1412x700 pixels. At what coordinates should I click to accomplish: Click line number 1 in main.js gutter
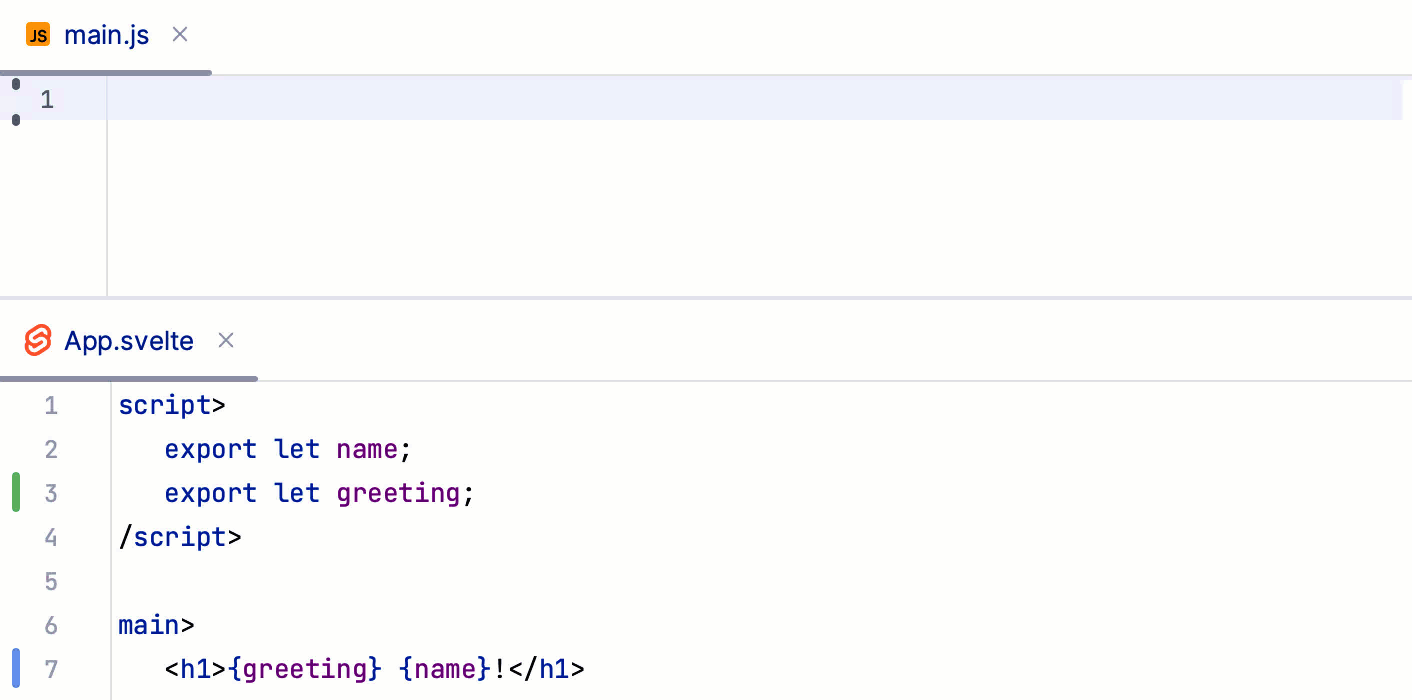pyautogui.click(x=46, y=99)
